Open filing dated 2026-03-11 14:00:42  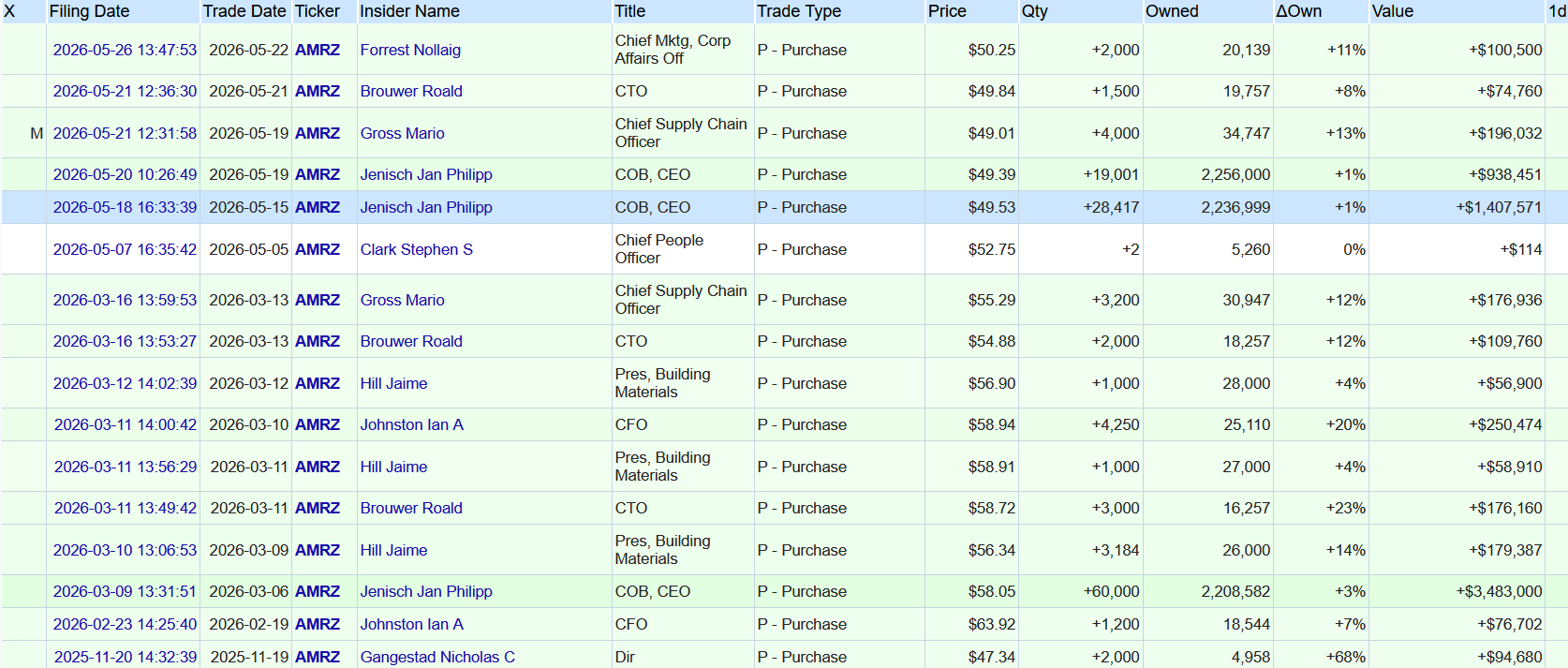click(x=126, y=424)
